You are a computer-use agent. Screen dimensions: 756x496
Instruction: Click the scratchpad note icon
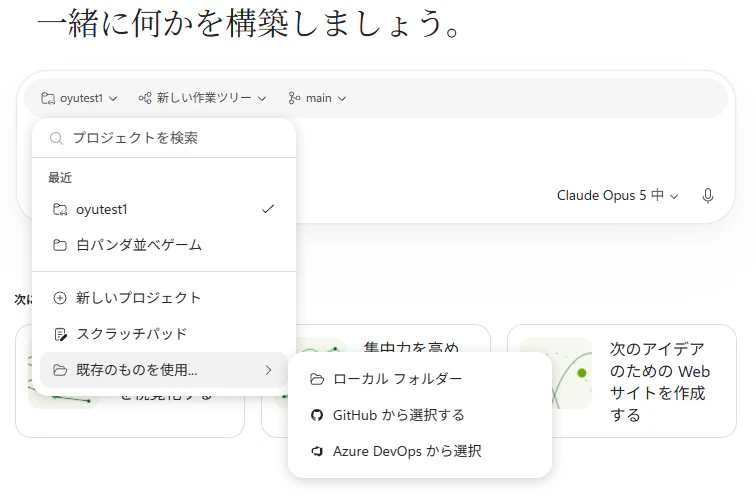click(60, 334)
